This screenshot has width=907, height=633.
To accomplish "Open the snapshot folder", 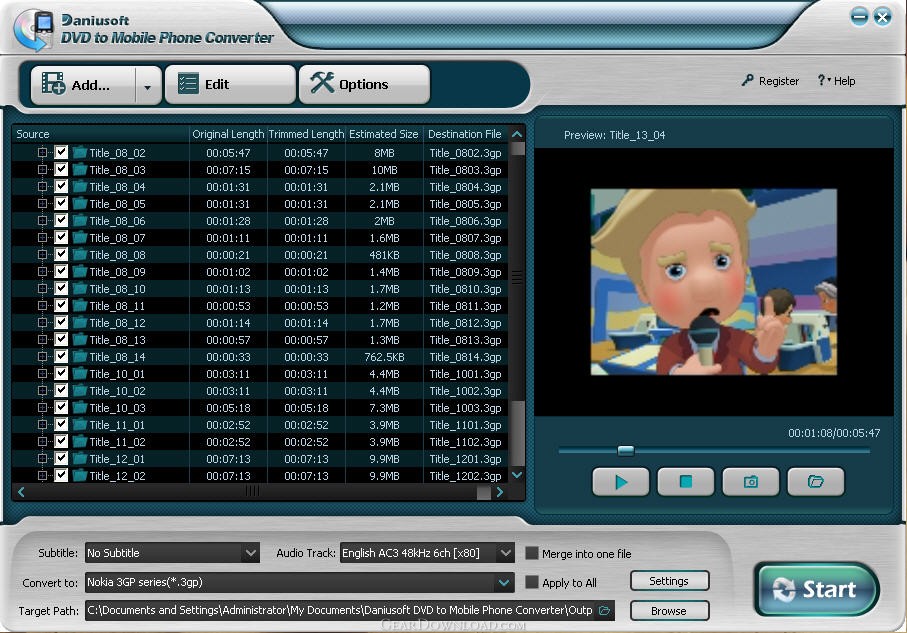I will click(x=816, y=482).
